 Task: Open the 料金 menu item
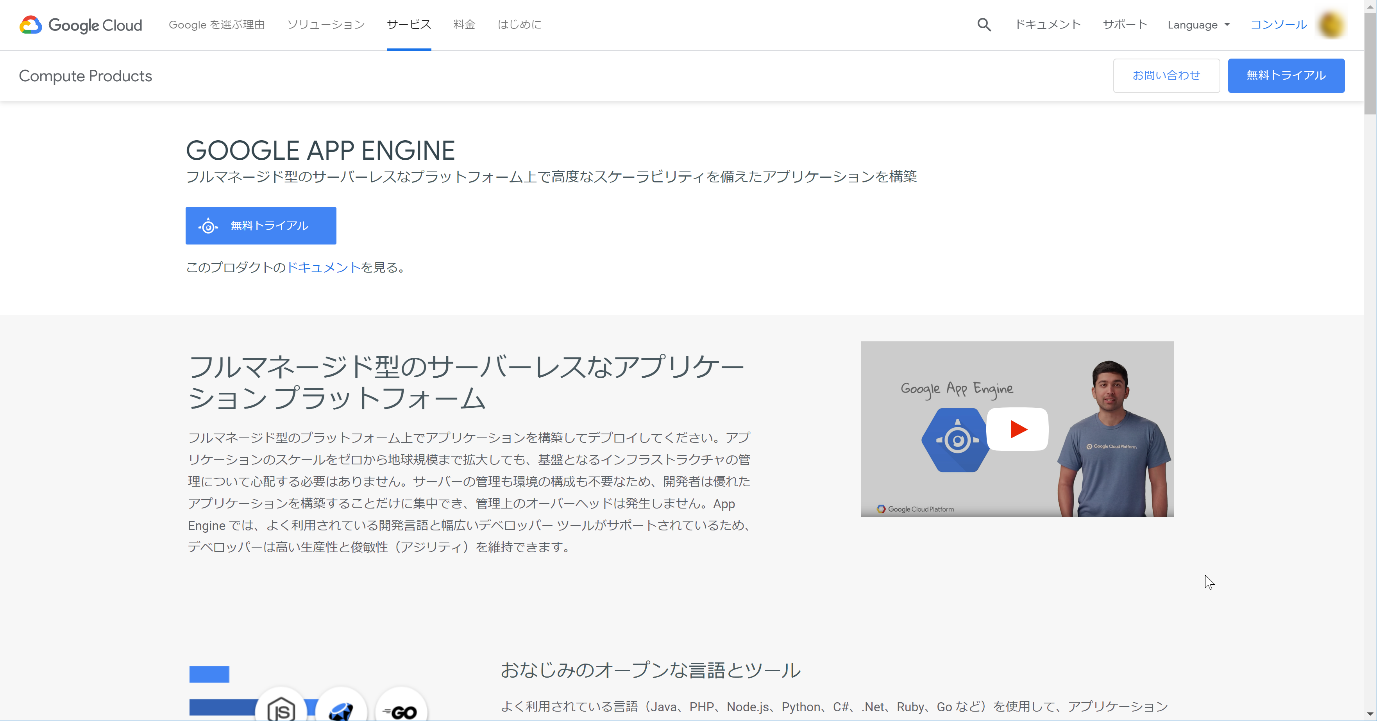coord(464,25)
